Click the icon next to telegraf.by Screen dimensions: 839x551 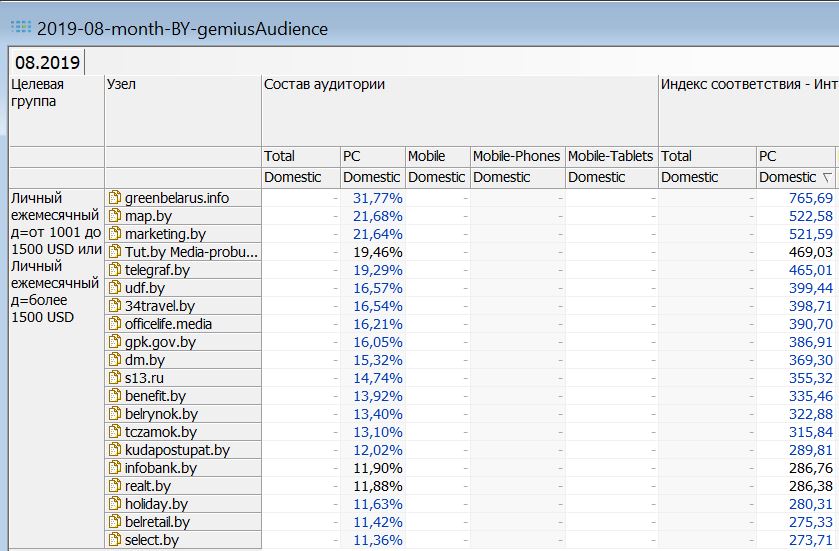pyautogui.click(x=115, y=270)
